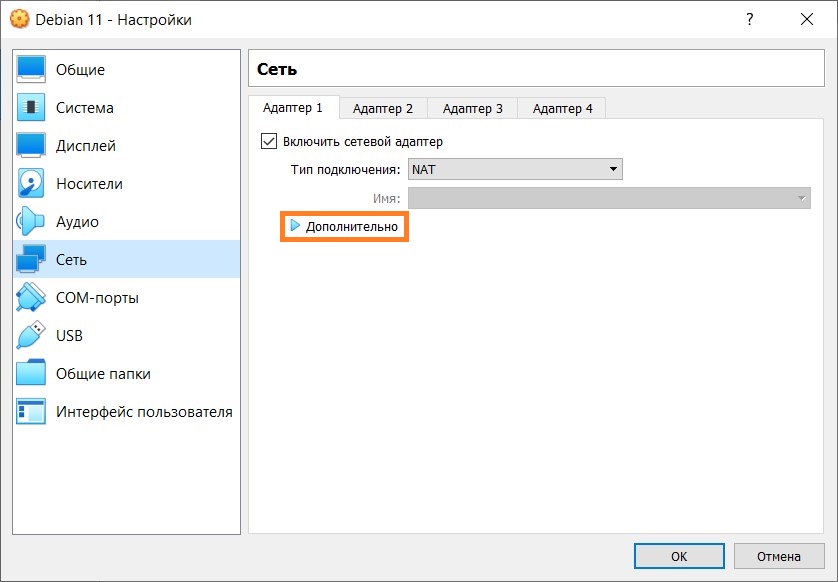Switch to the Адаптер 2 tab
Viewport: 838px width, 582px height.
click(382, 108)
